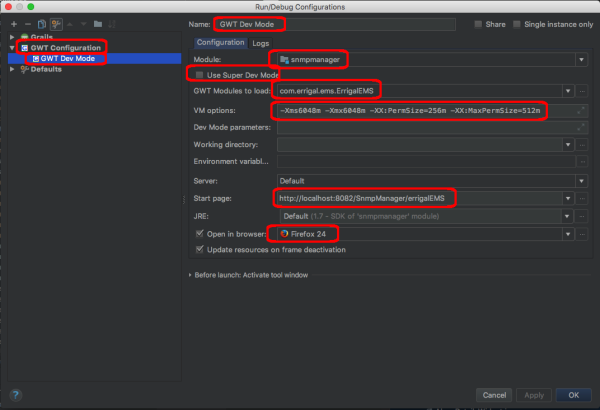The height and width of the screenshot is (410, 600).
Task: Expand the Before launch section
Action: click(x=191, y=275)
